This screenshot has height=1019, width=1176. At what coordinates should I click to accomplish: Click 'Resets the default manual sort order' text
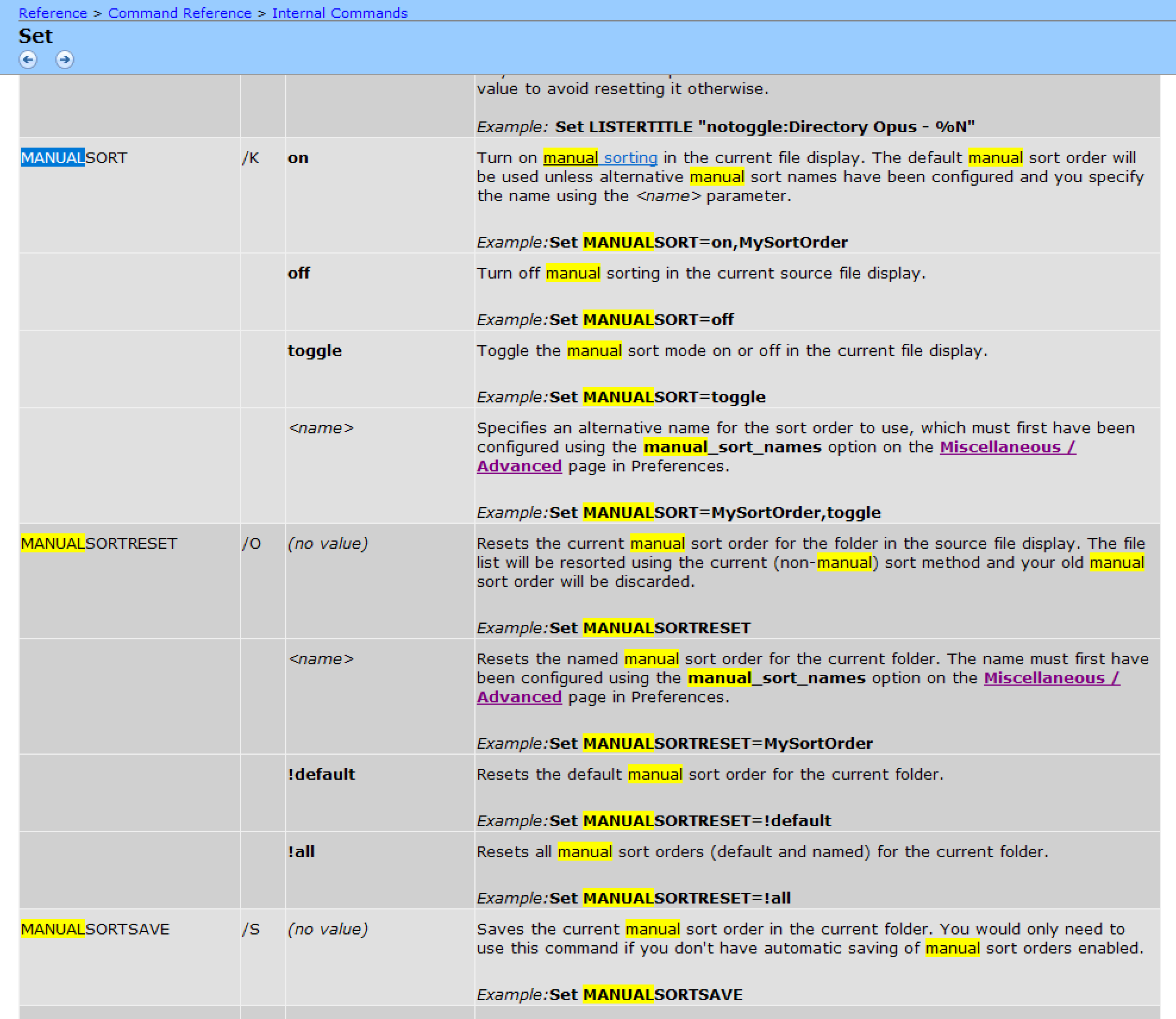coord(710,774)
